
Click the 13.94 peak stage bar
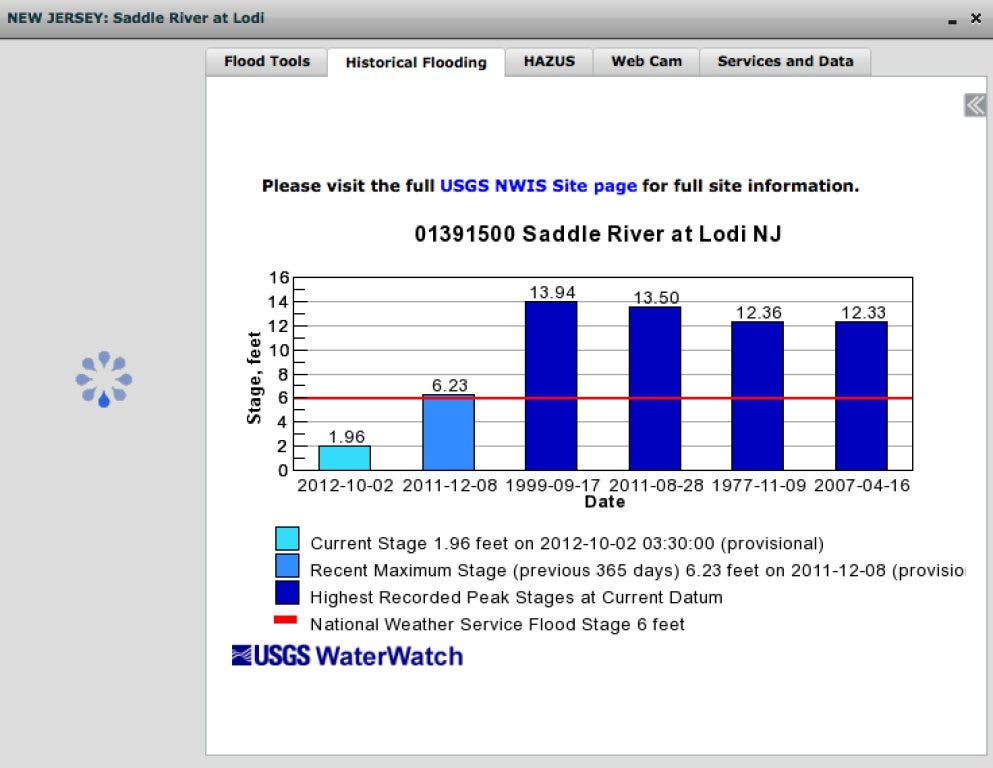click(551, 386)
